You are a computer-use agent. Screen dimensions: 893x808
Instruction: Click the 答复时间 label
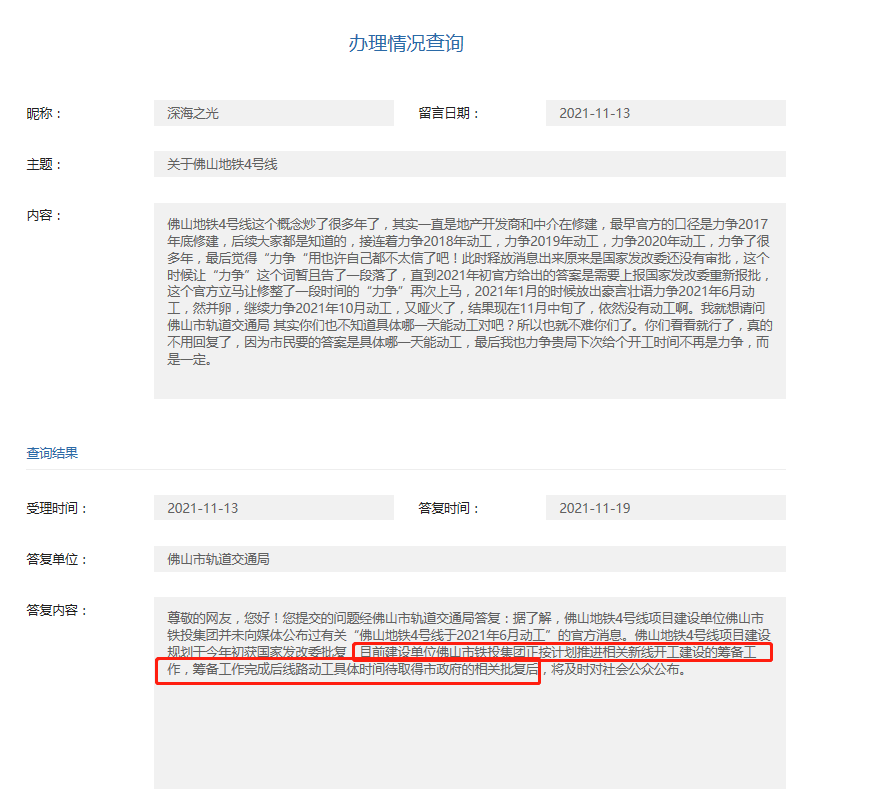[449, 508]
